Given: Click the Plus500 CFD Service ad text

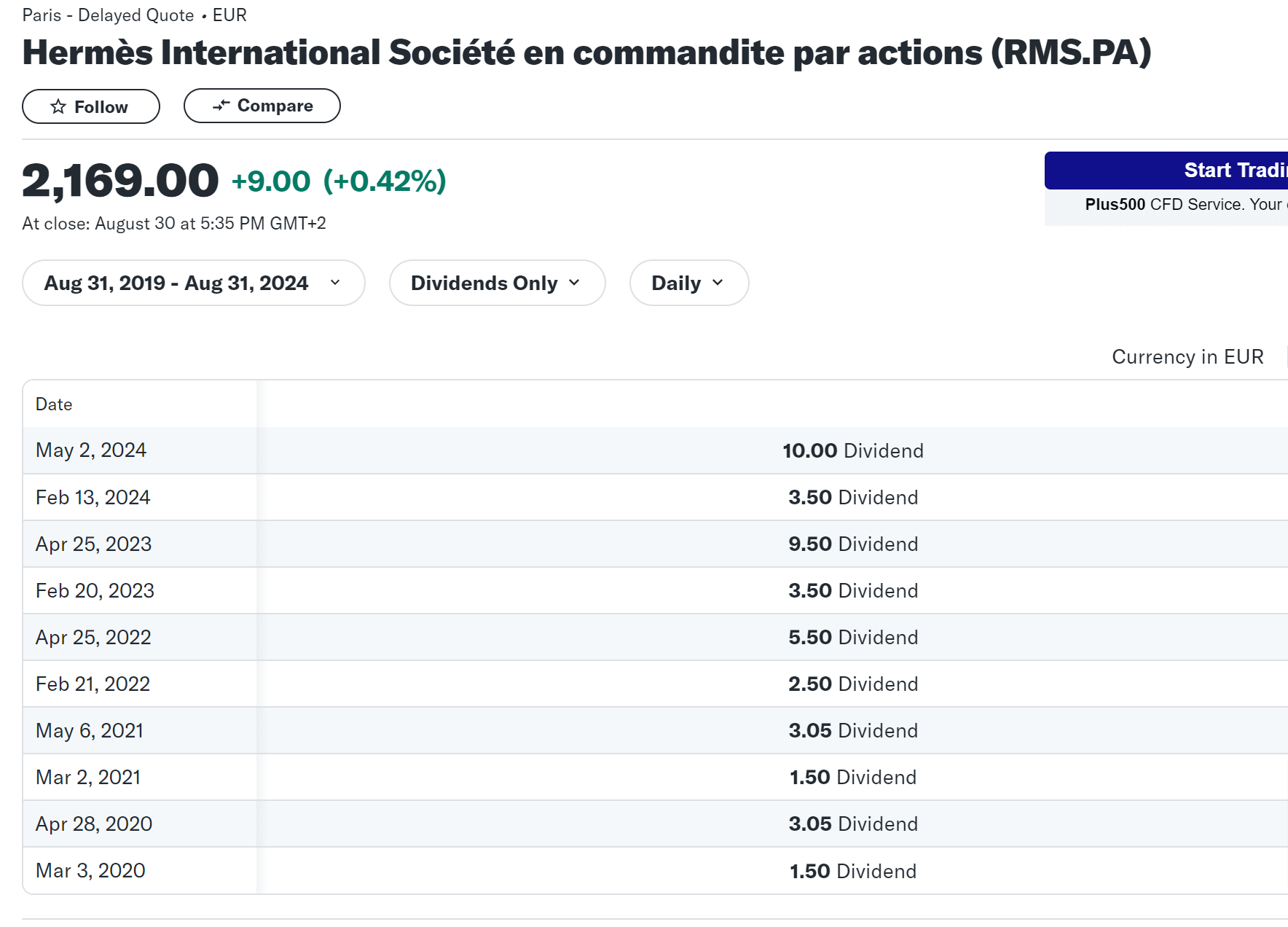Looking at the screenshot, I should (x=1185, y=205).
